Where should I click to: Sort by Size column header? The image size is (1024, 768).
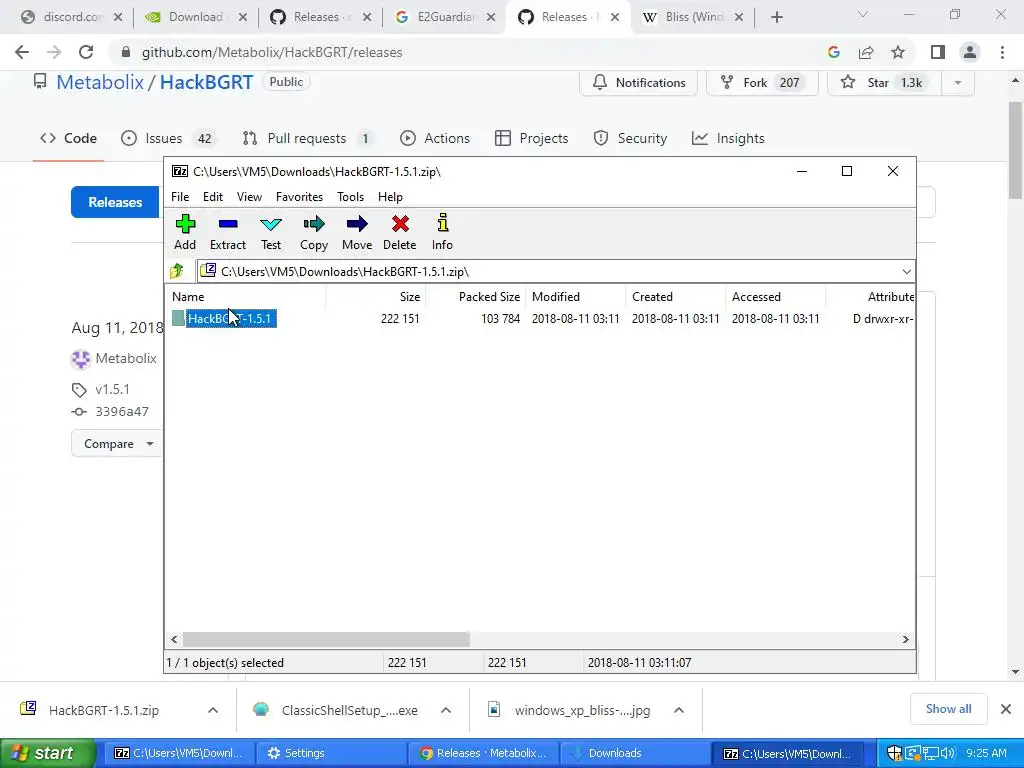click(x=376, y=296)
